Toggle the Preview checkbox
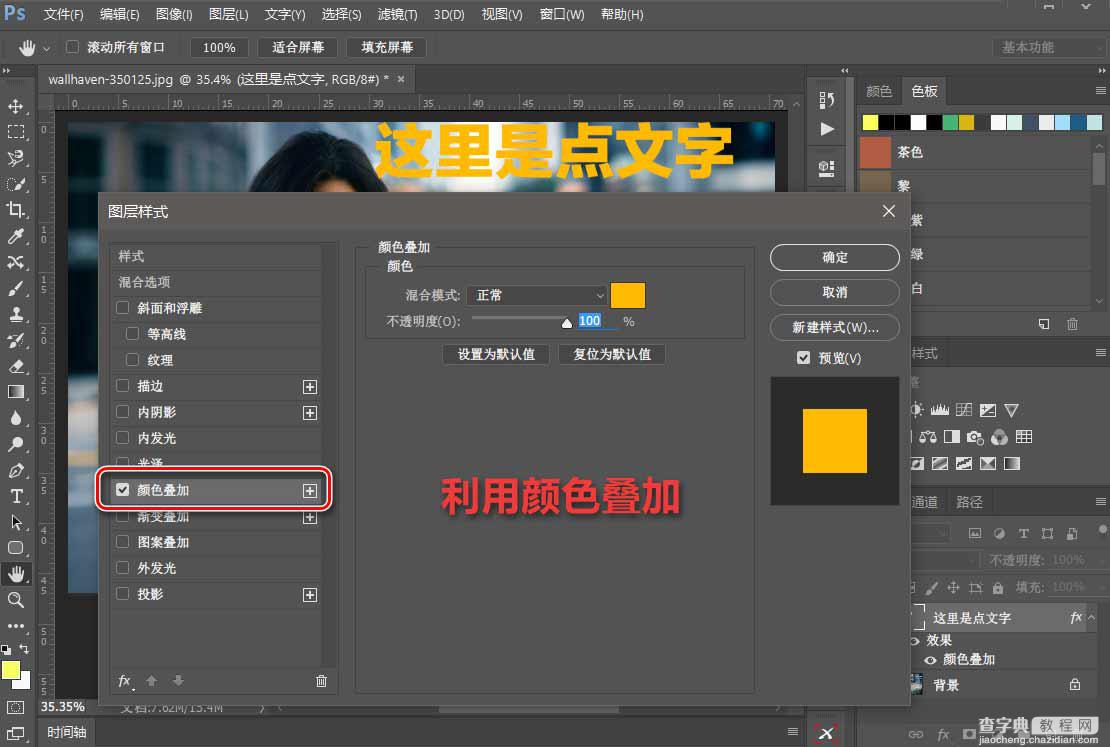Image resolution: width=1110 pixels, height=747 pixels. pos(803,358)
